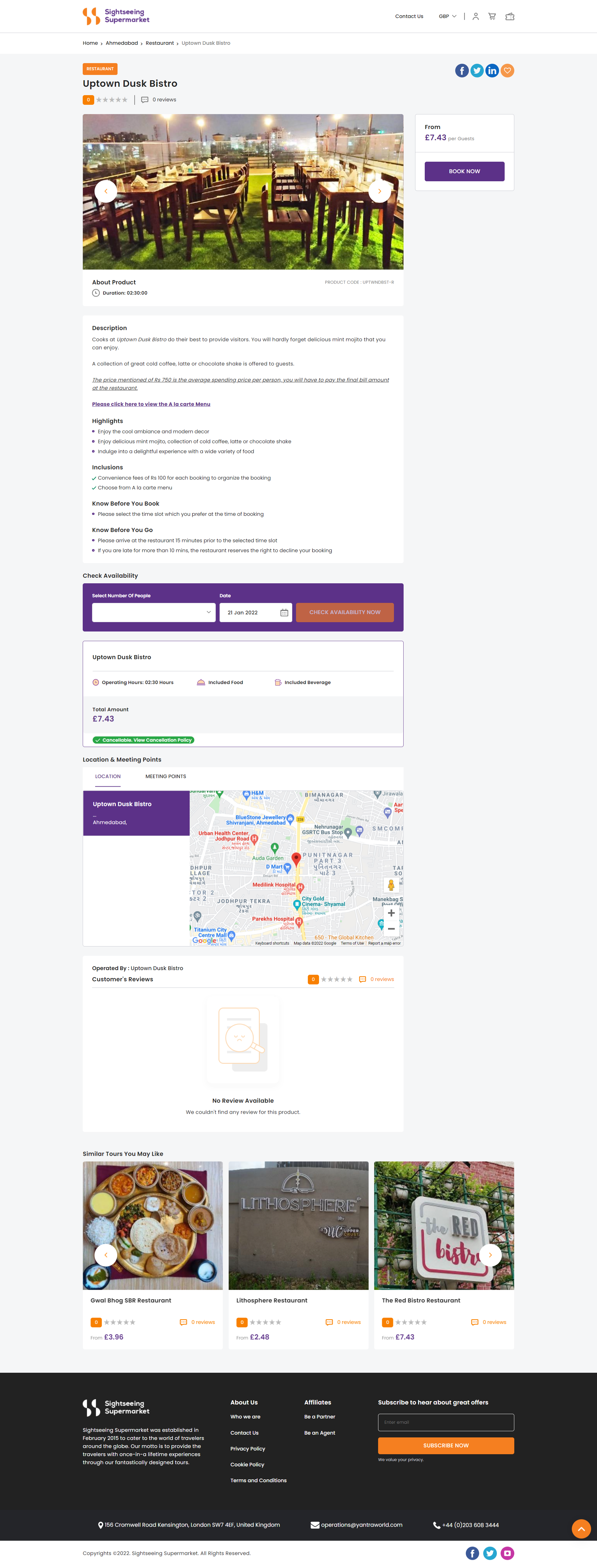Click the Enter email subscription field
597x1568 pixels.
pos(446,1422)
